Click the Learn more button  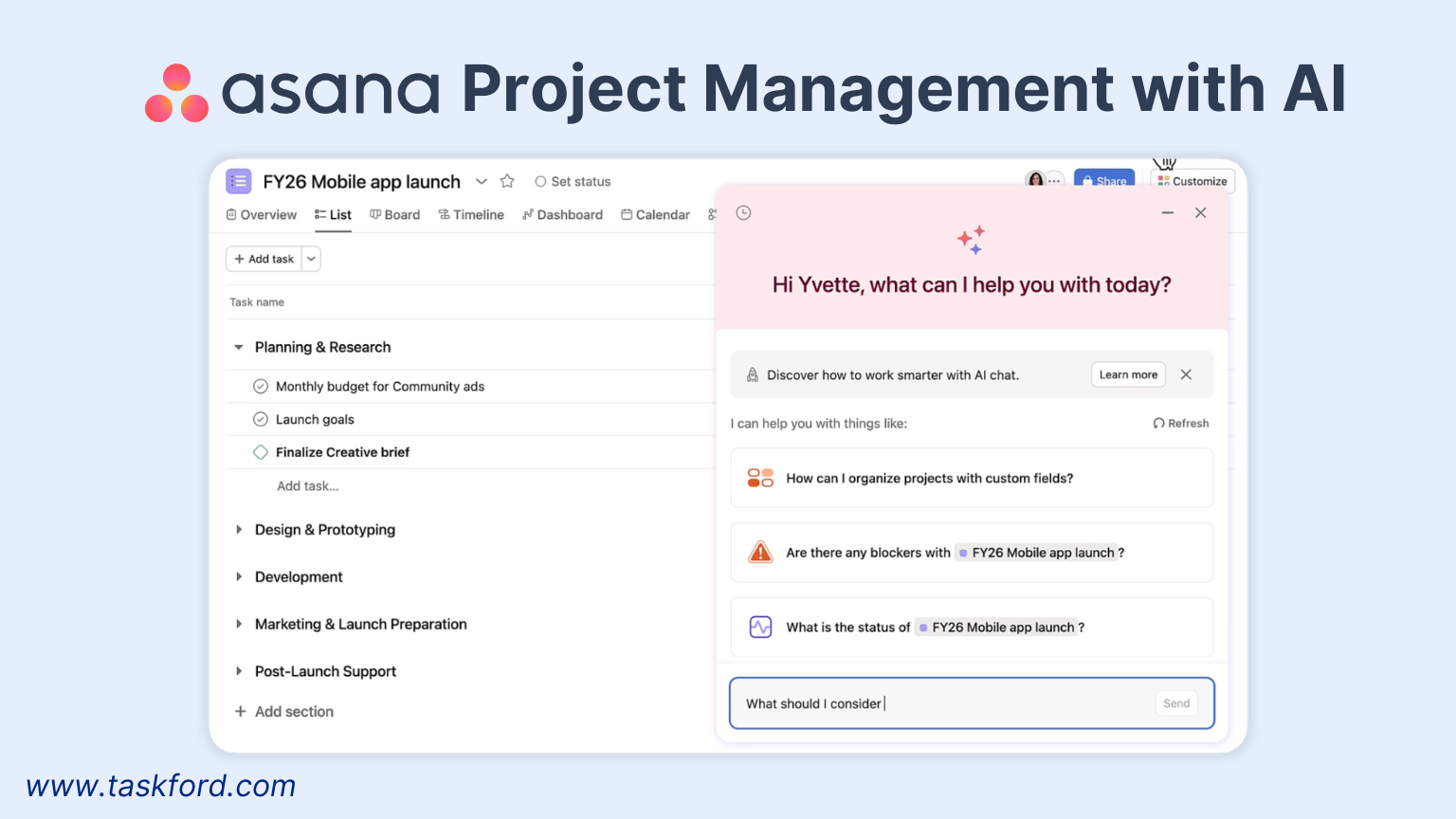click(1128, 374)
